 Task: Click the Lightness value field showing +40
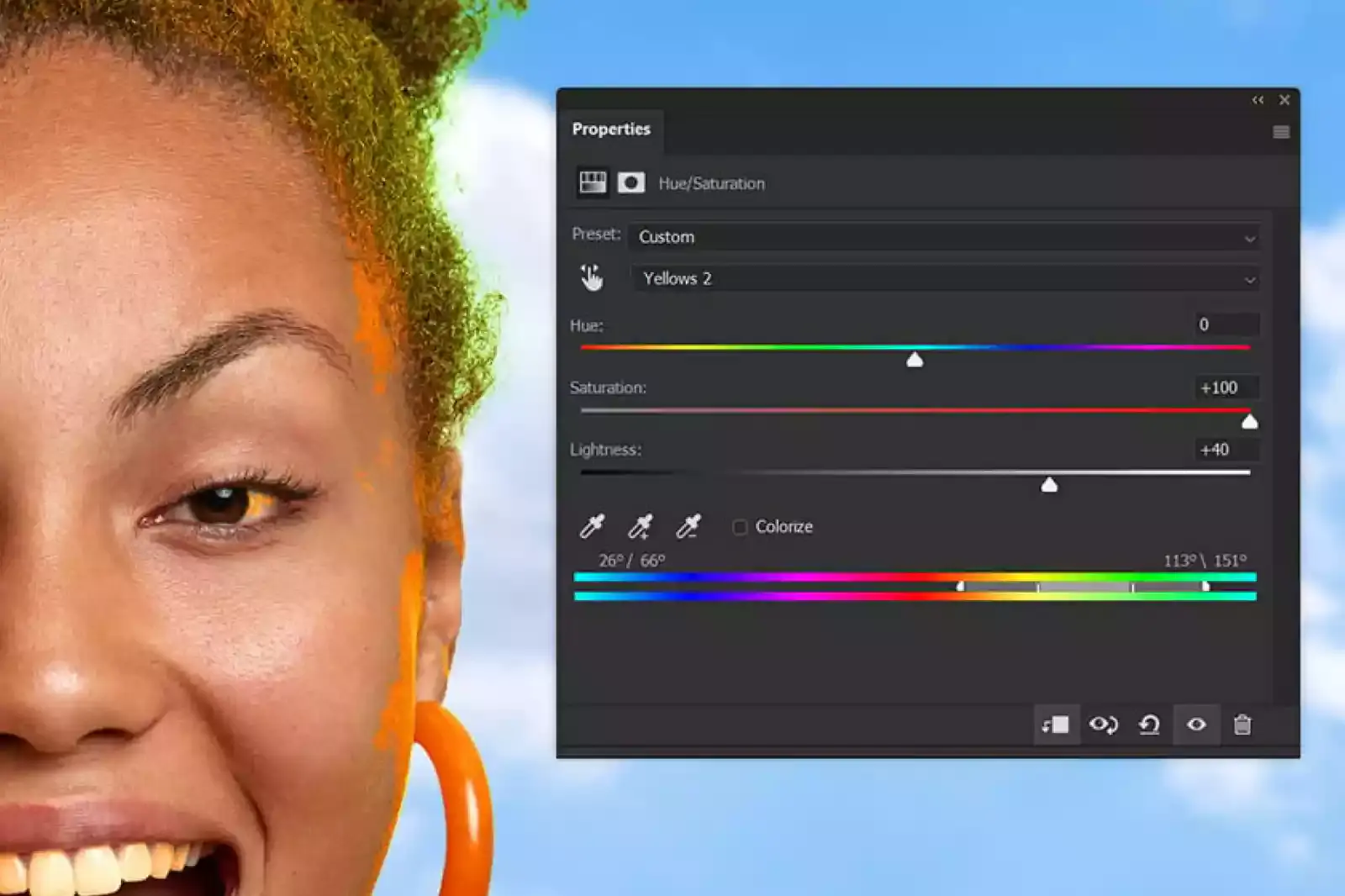point(1226,450)
